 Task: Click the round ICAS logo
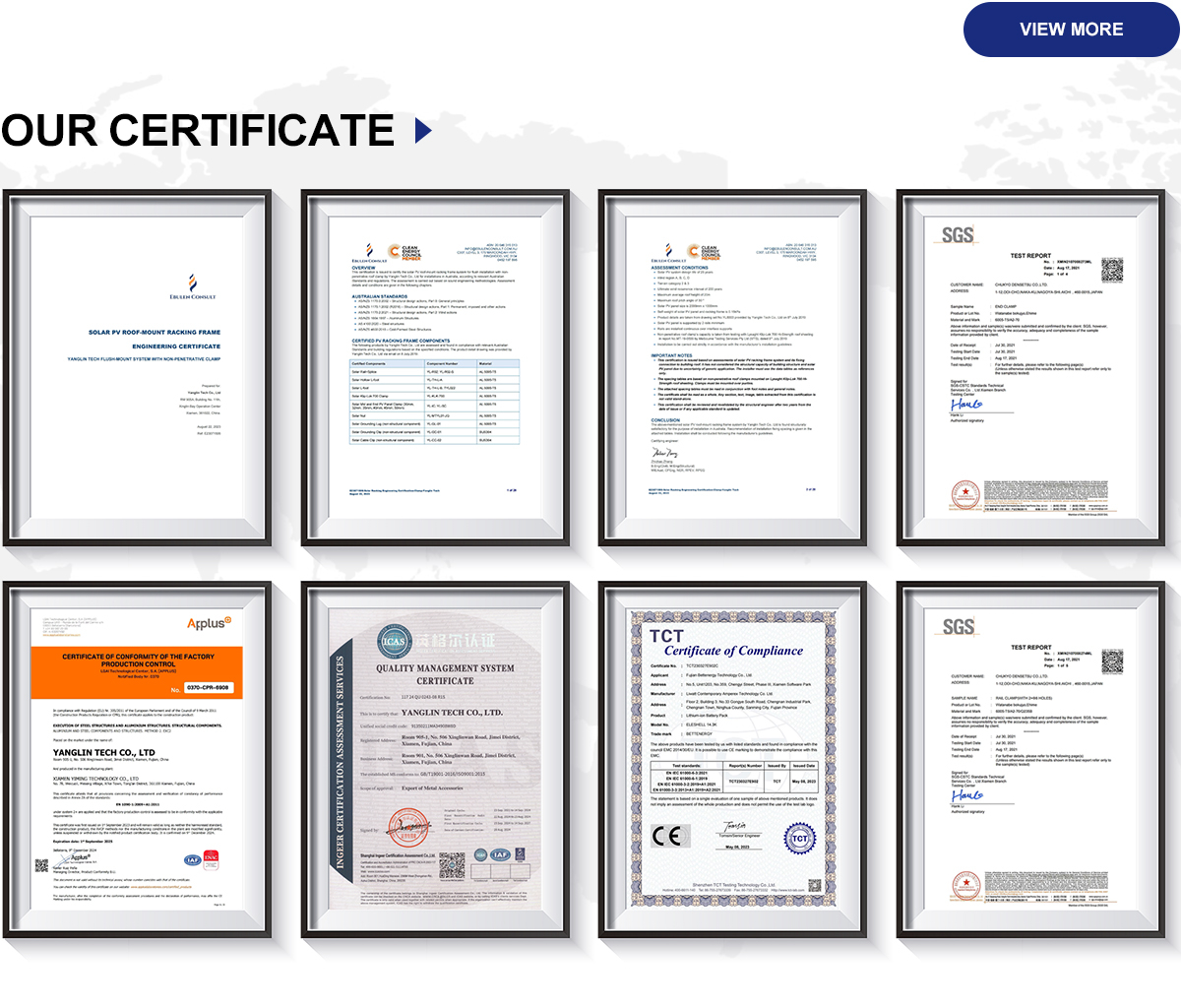[x=393, y=642]
